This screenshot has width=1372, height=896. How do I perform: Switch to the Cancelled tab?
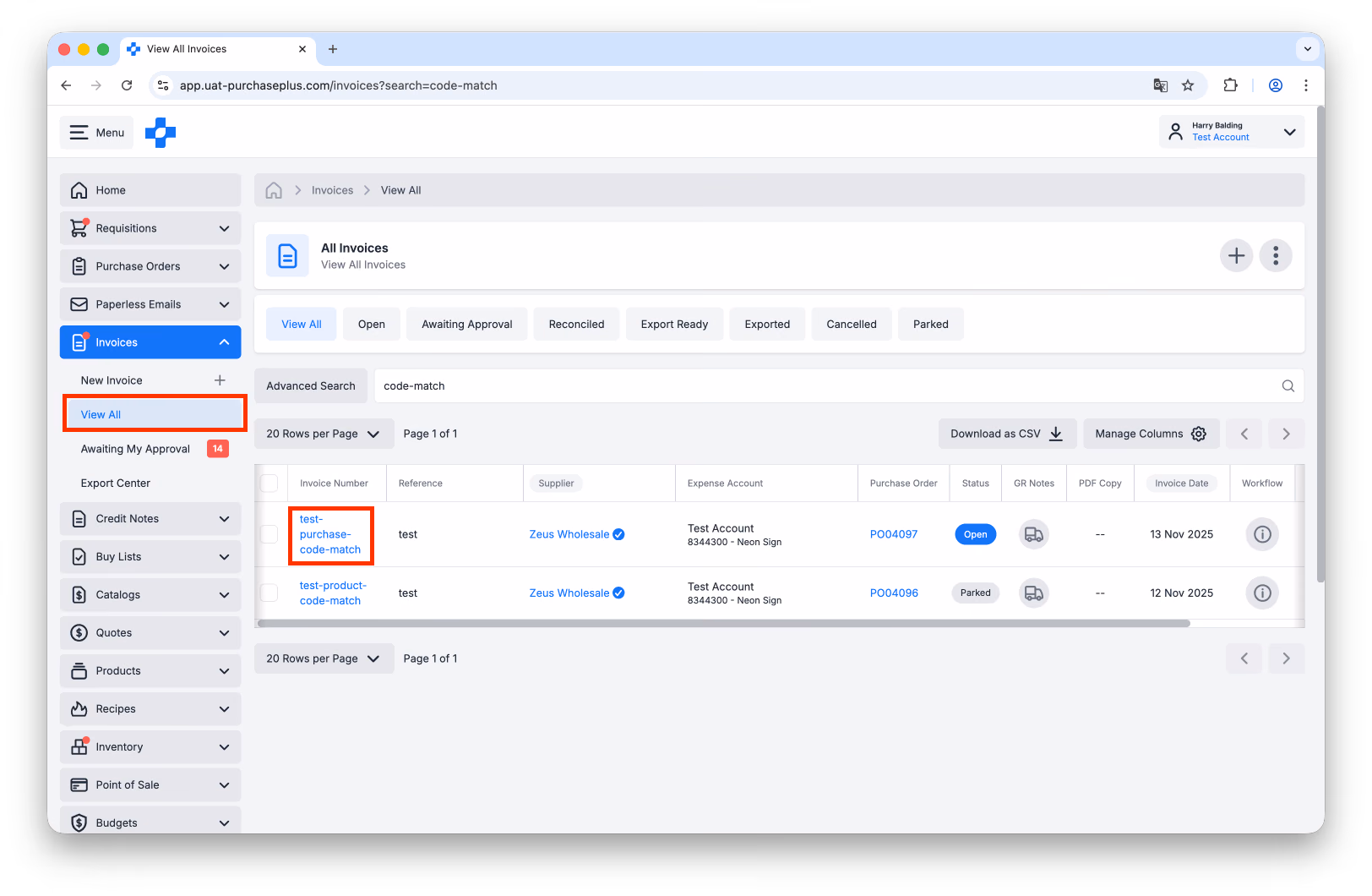pos(852,325)
